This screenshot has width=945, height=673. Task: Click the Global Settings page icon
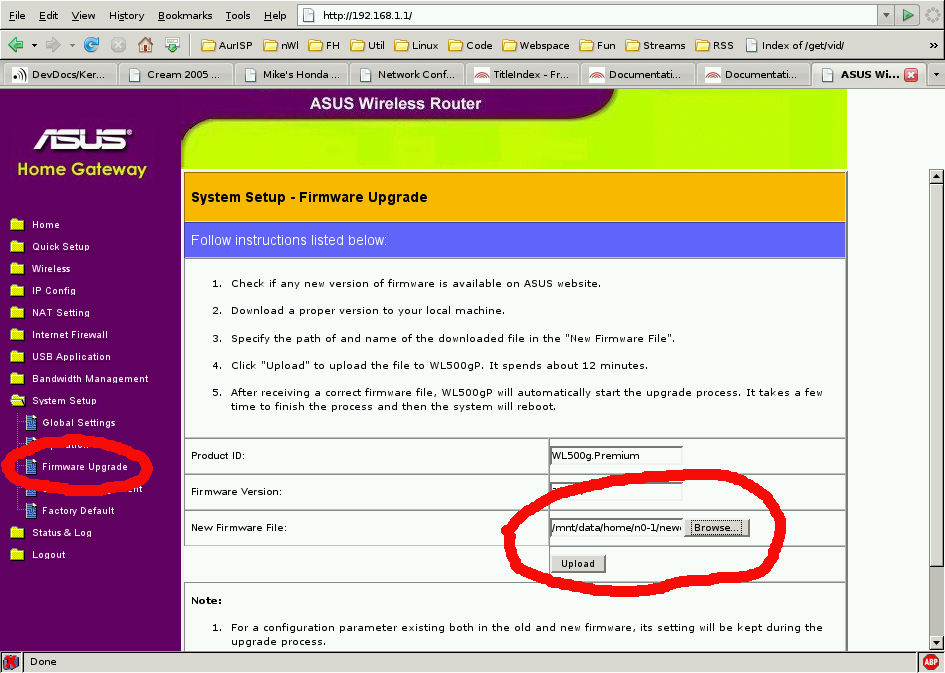[30, 422]
